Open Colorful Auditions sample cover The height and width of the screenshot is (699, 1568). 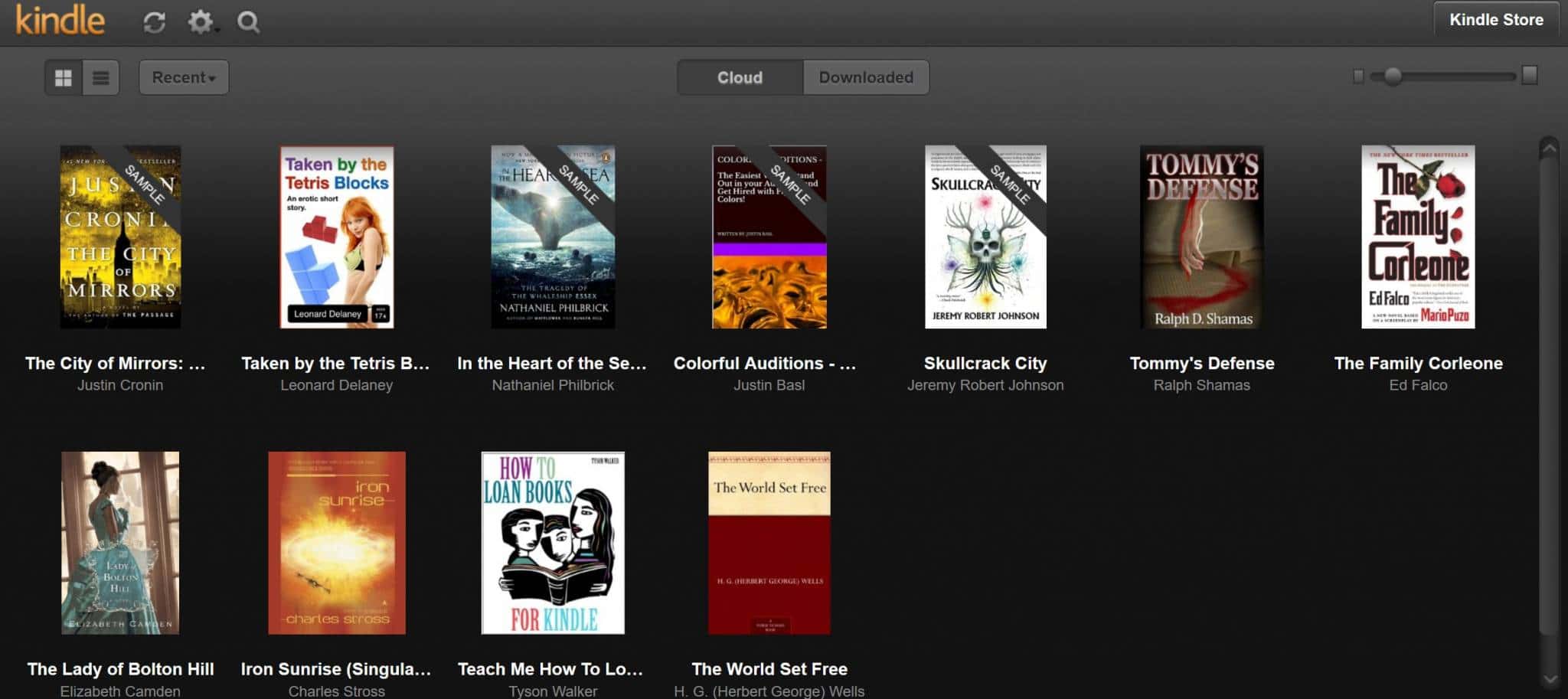coord(769,237)
